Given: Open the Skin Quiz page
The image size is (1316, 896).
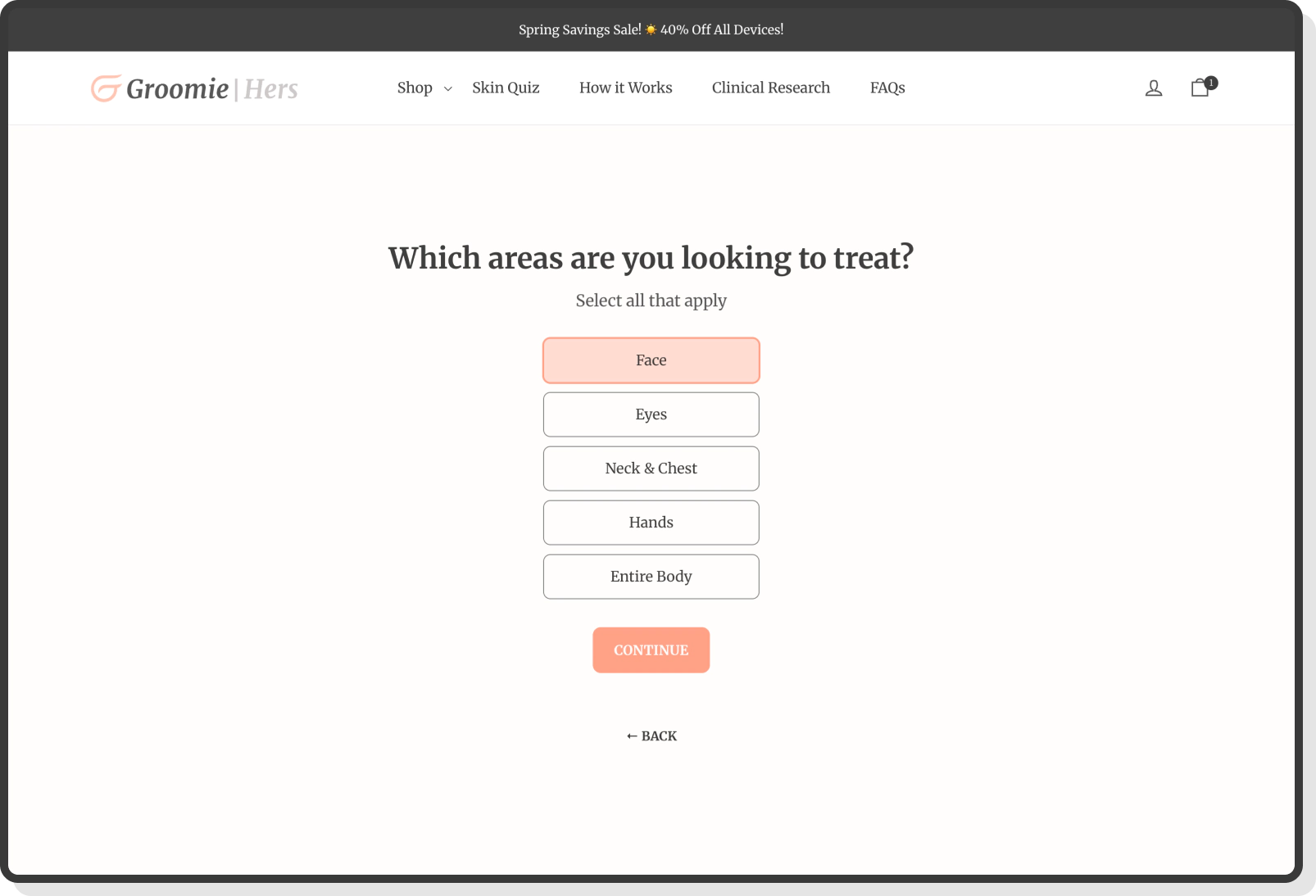Looking at the screenshot, I should [x=506, y=88].
